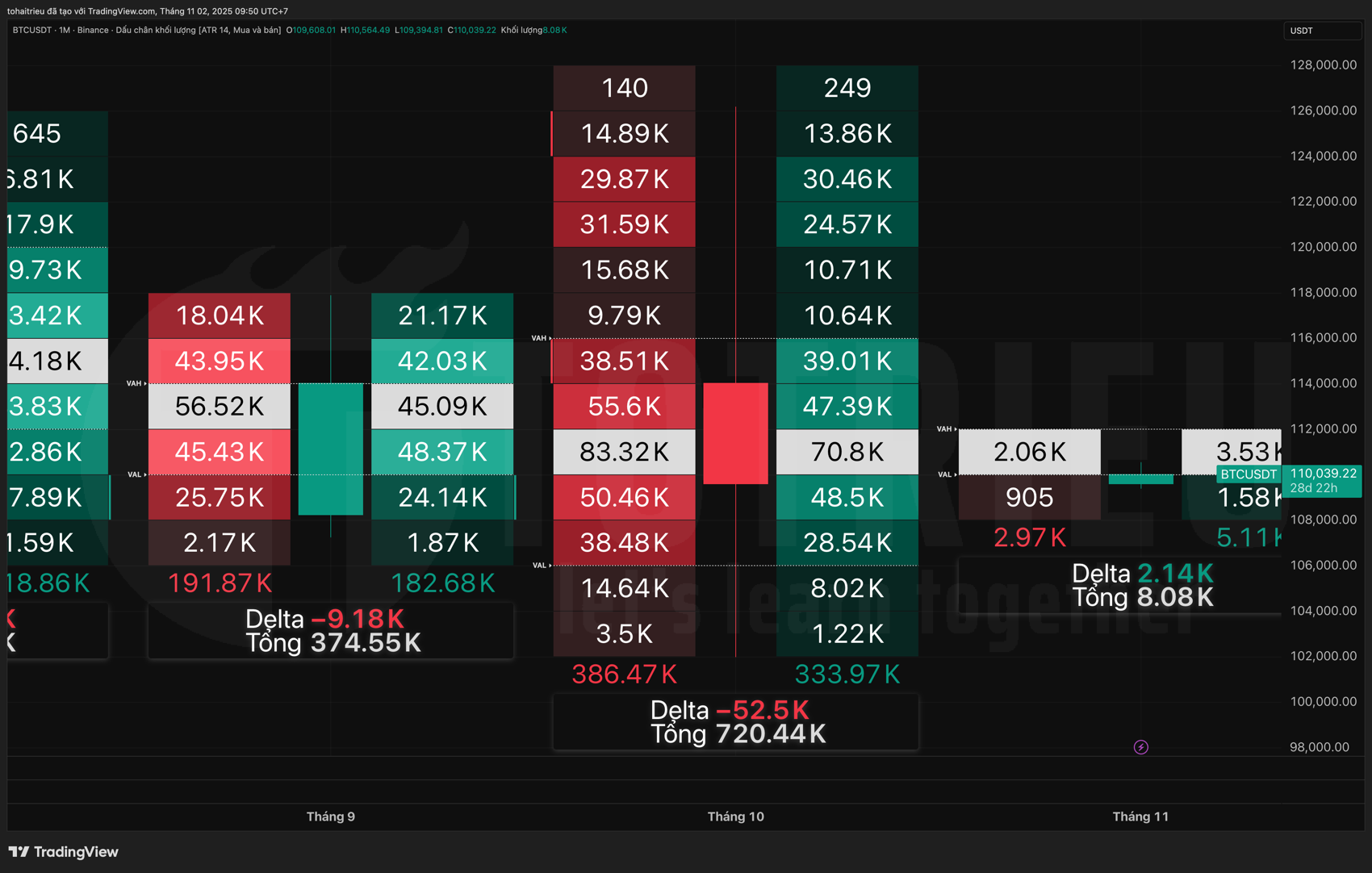The image size is (1372, 873).
Task: Click the TradingView logo at bottom left
Action: (65, 852)
